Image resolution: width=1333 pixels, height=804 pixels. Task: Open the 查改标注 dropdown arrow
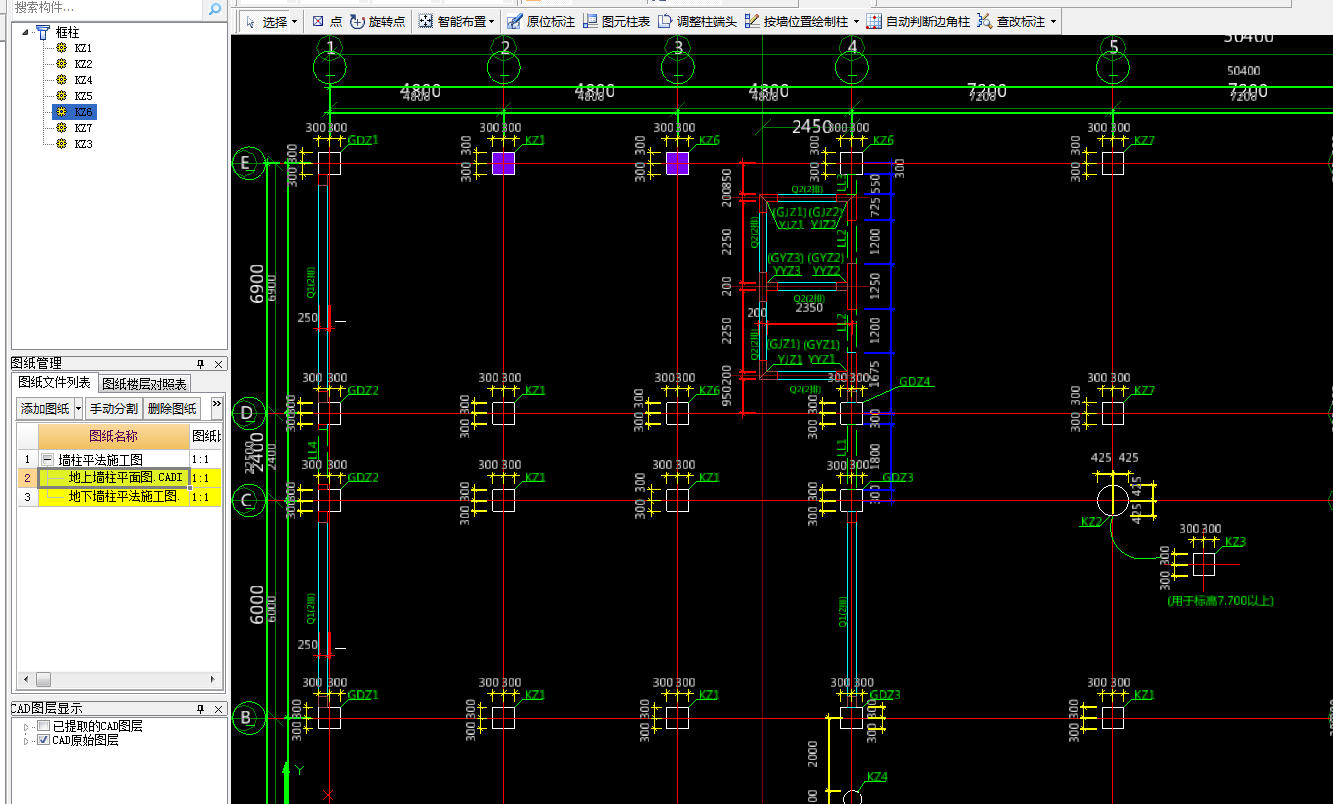pos(1052,22)
